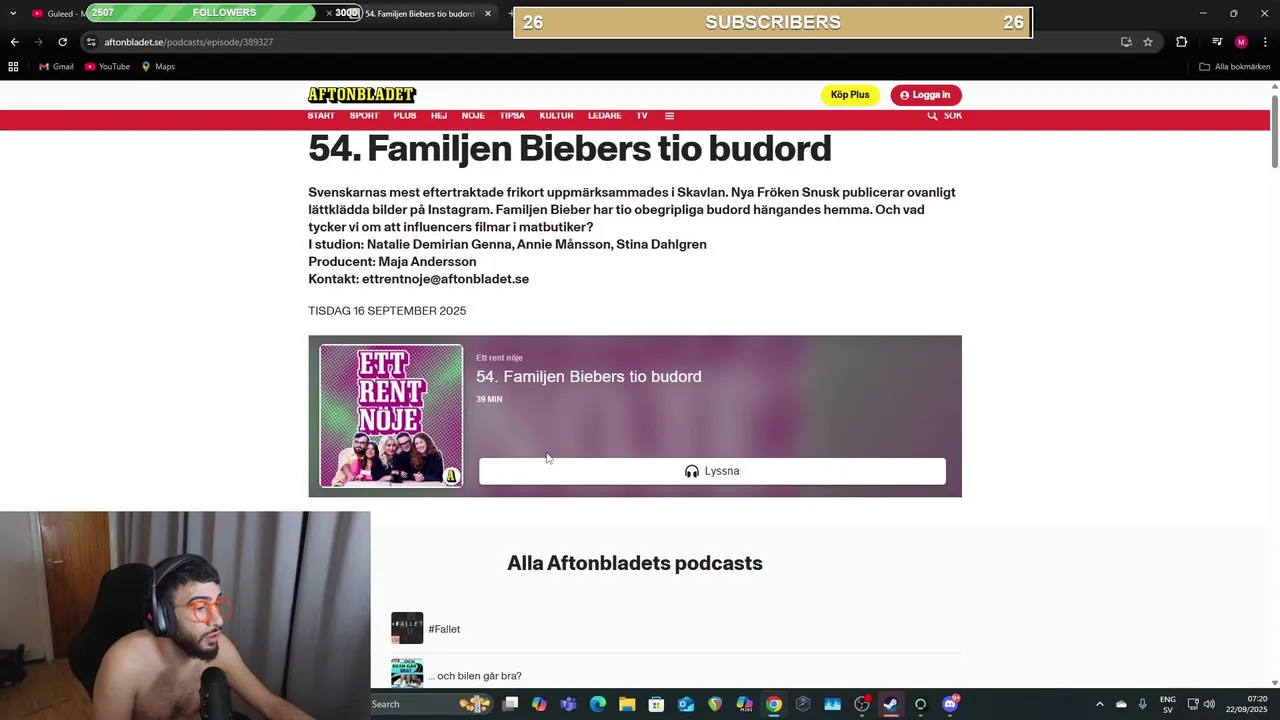Click the Aftonbladet logo
The image size is (1280, 720).
click(361, 95)
